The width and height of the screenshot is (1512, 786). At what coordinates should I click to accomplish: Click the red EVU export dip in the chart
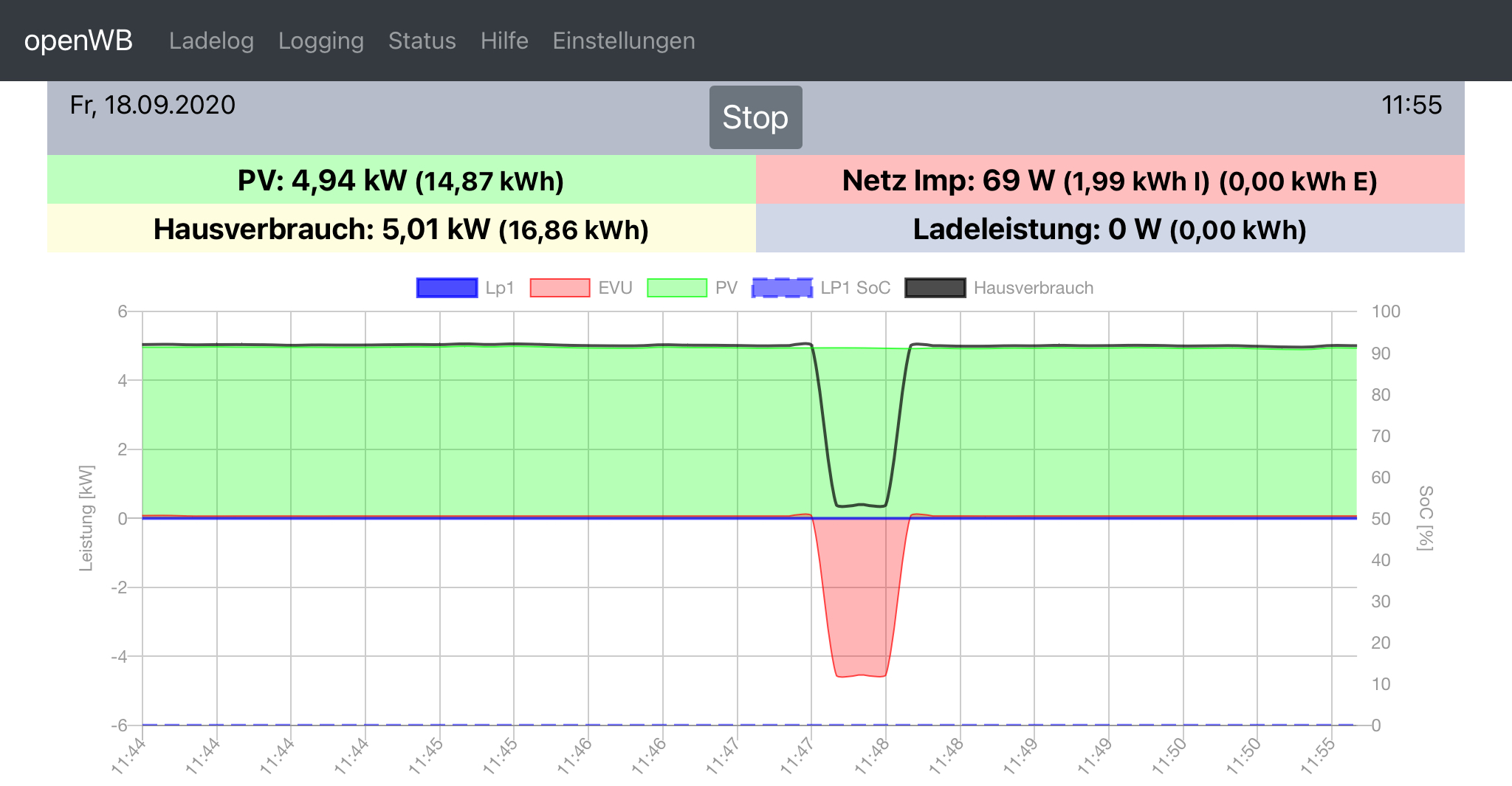(x=861, y=596)
